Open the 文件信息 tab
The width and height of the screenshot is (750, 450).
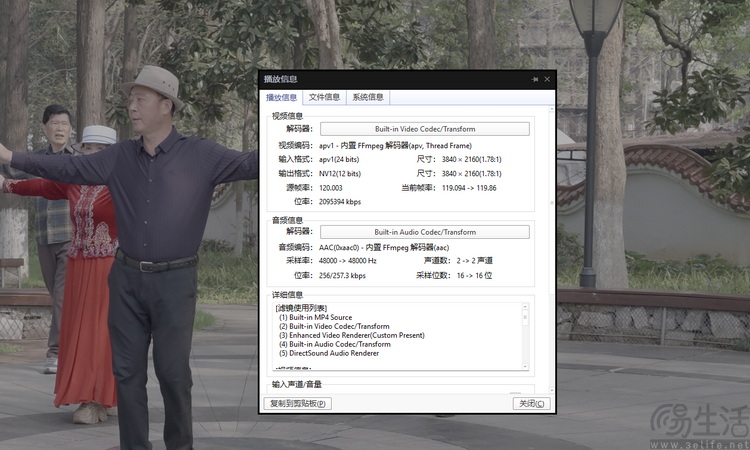pyautogui.click(x=324, y=97)
